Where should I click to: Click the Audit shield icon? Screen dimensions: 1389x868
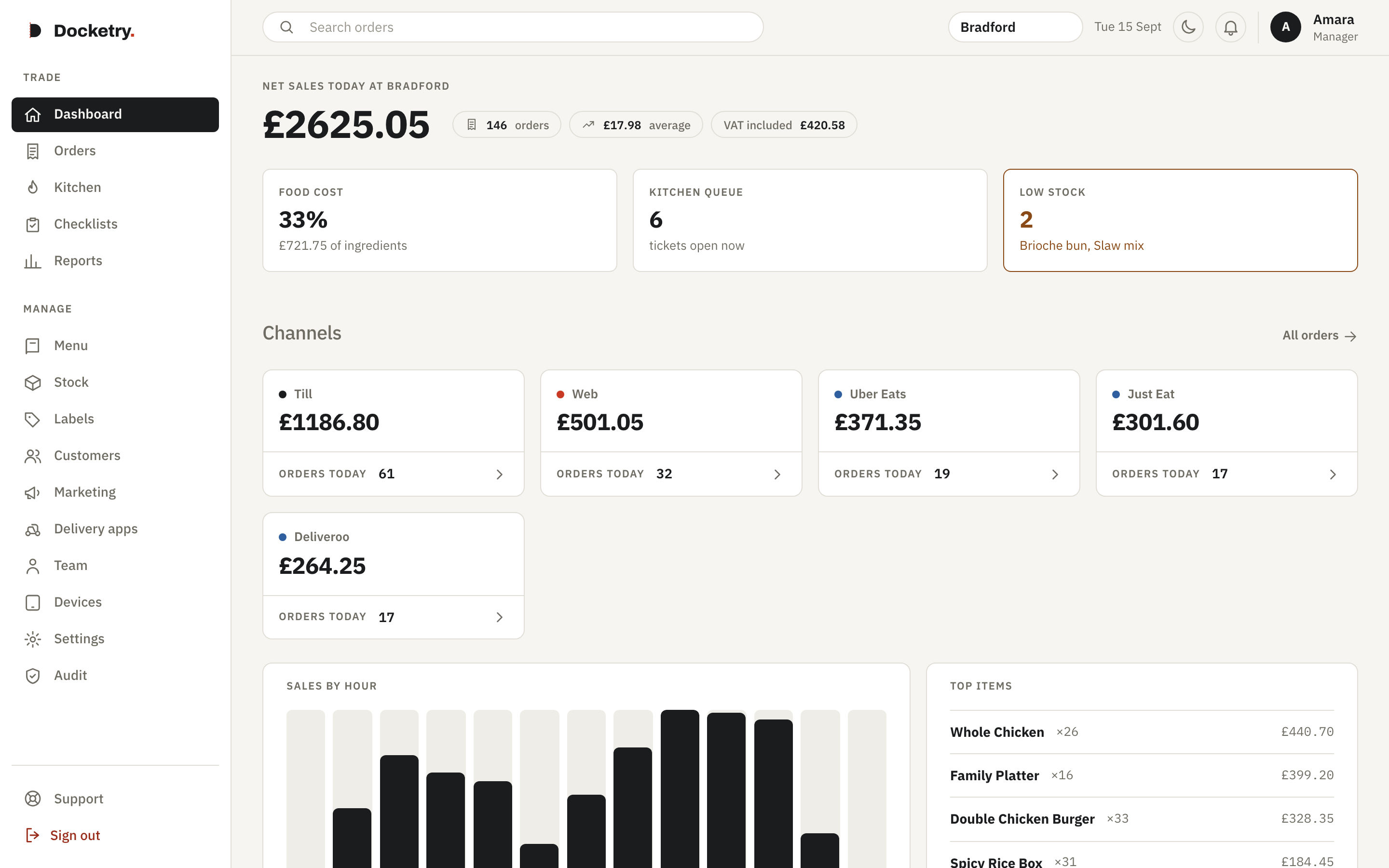coord(33,676)
